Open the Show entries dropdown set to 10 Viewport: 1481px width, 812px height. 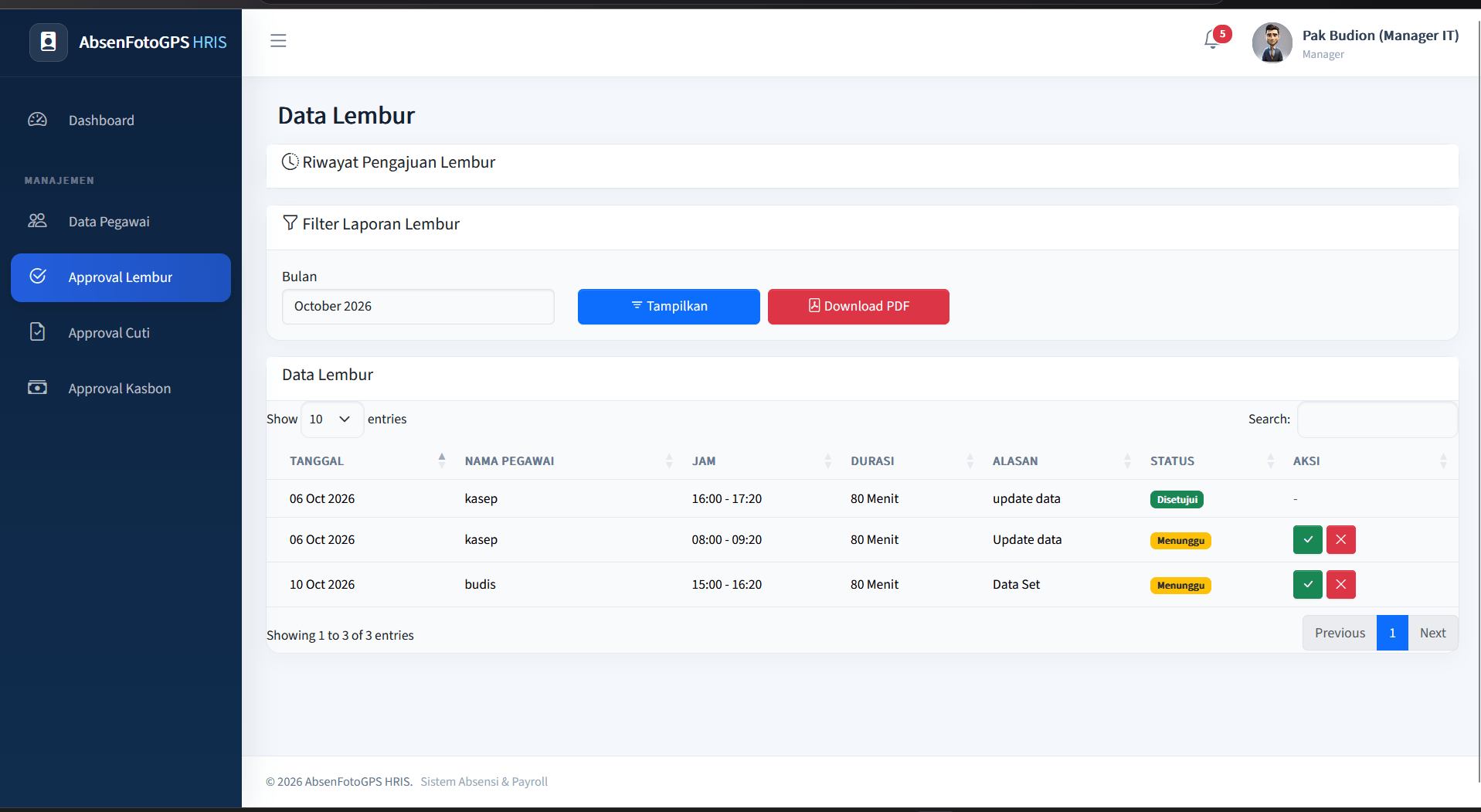[x=332, y=420]
